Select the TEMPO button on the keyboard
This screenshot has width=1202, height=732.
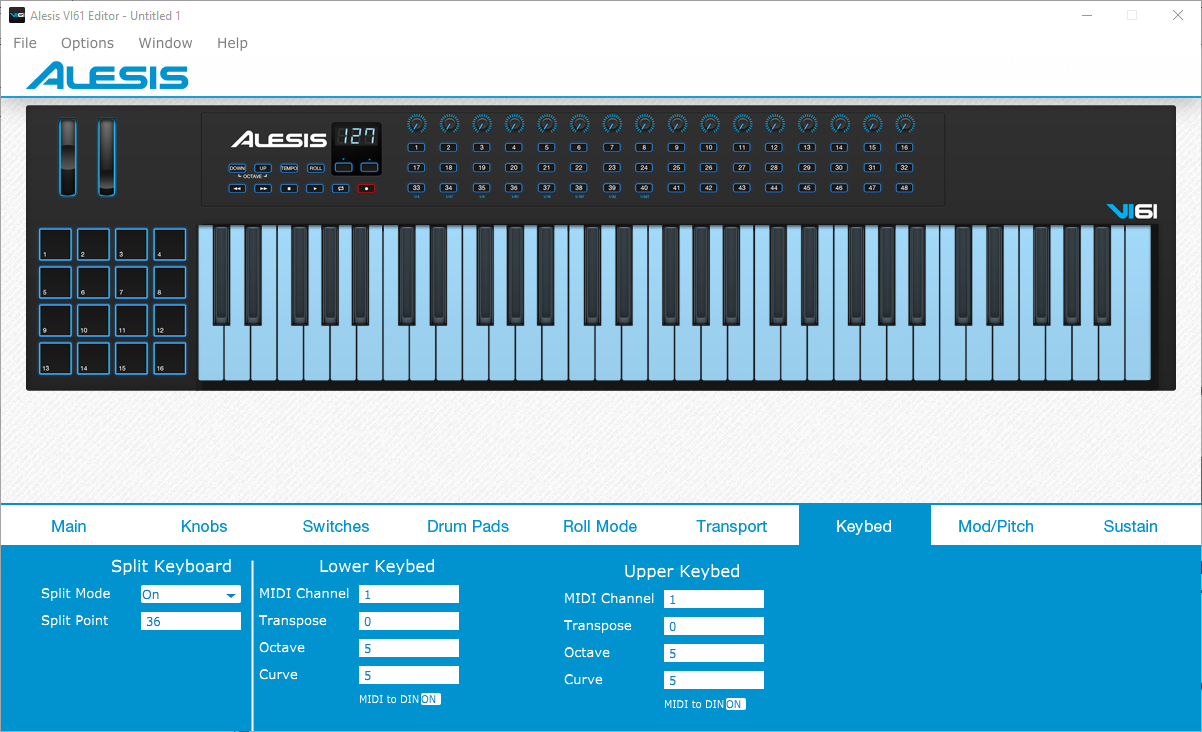tap(289, 168)
